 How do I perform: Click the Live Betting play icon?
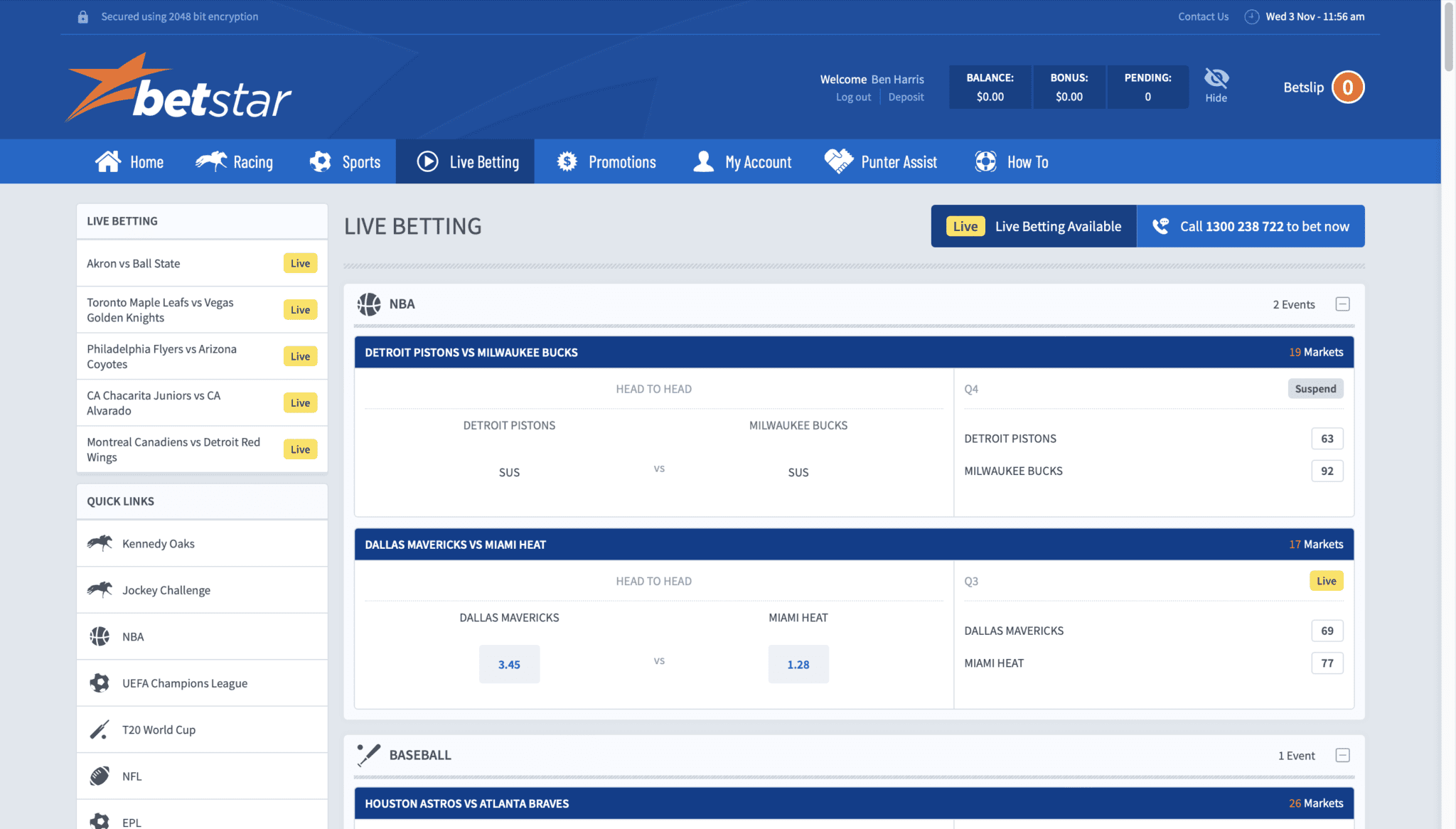427,161
